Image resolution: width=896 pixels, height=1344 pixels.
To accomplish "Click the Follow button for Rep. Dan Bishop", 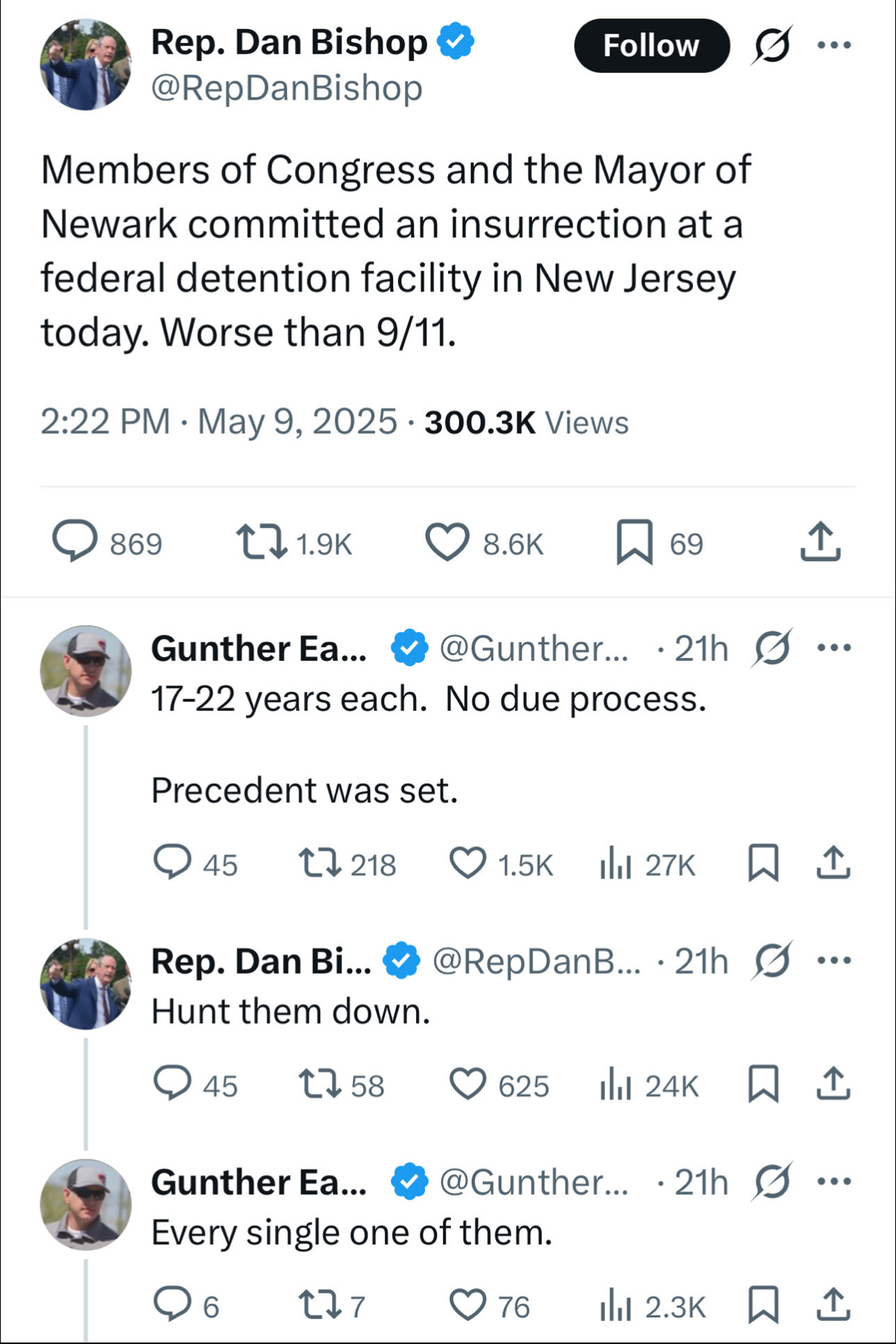I will coord(652,46).
